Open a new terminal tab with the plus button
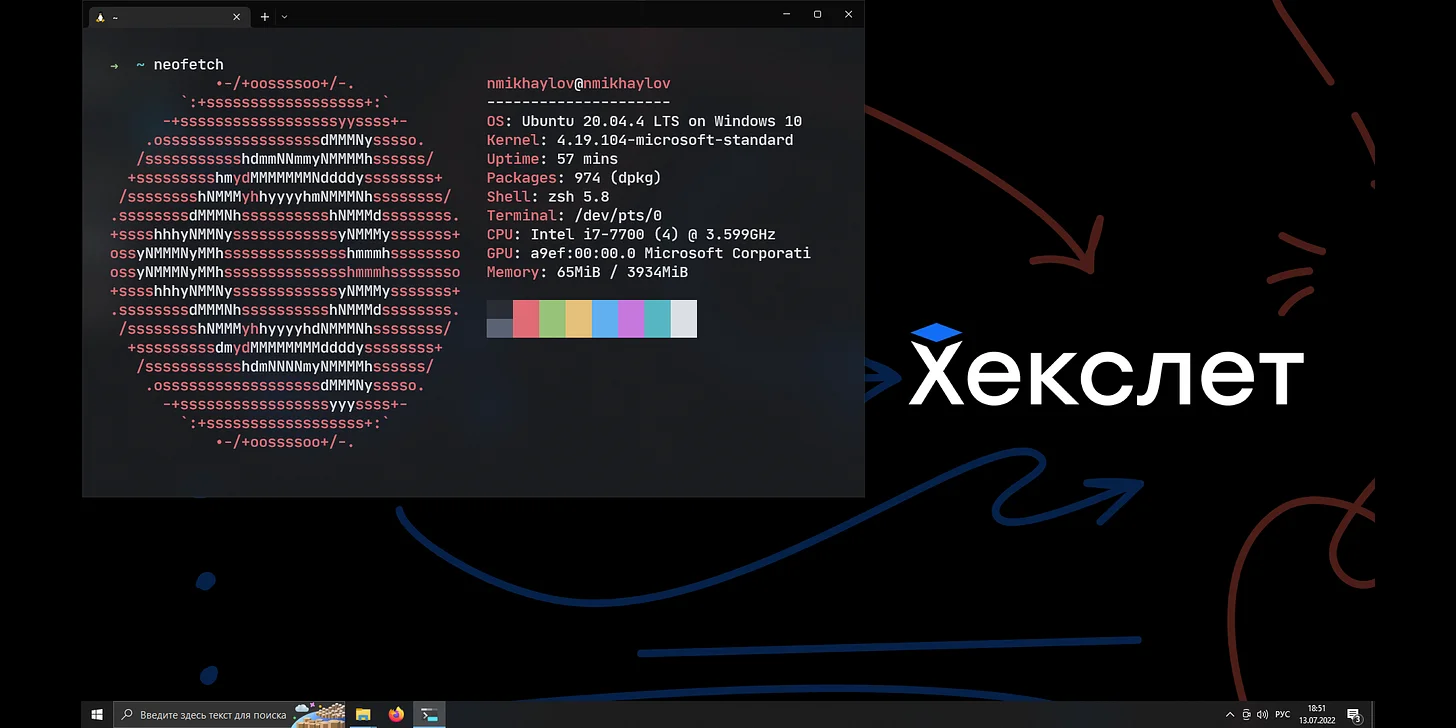Screen dimensions: 1456x728 [x=264, y=16]
